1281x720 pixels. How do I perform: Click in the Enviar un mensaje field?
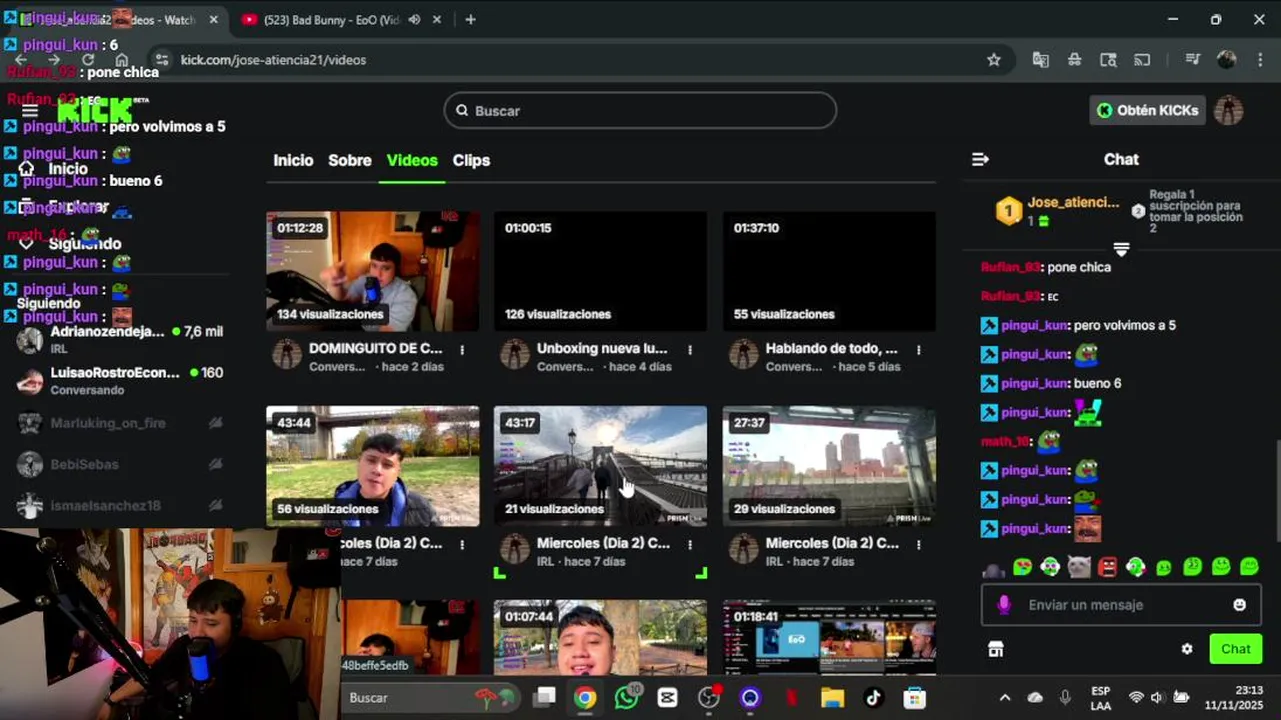pos(1121,605)
